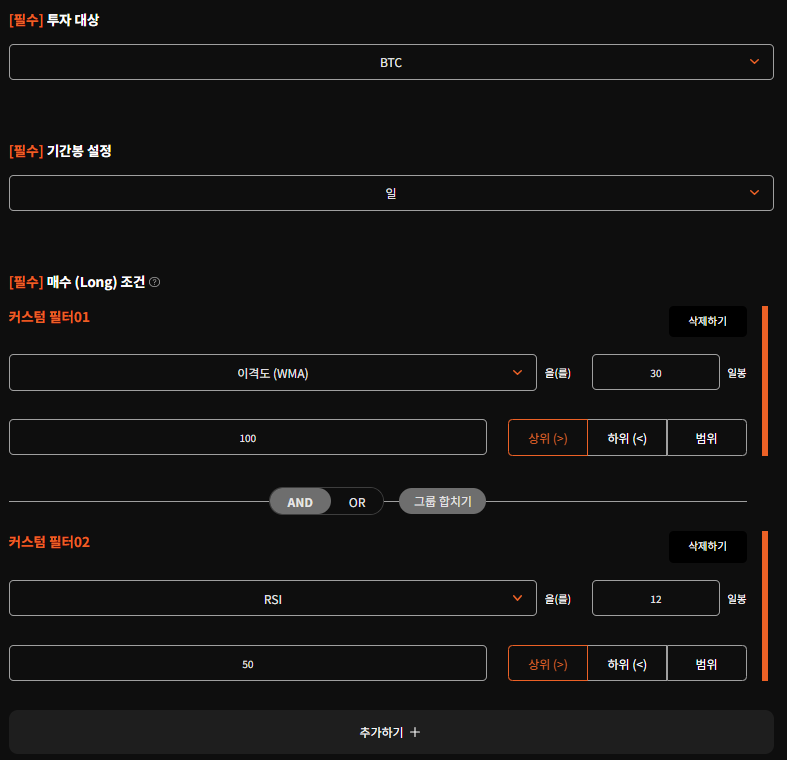Click the chevron arrow of the RSI dropdown

pyautogui.click(x=517, y=598)
